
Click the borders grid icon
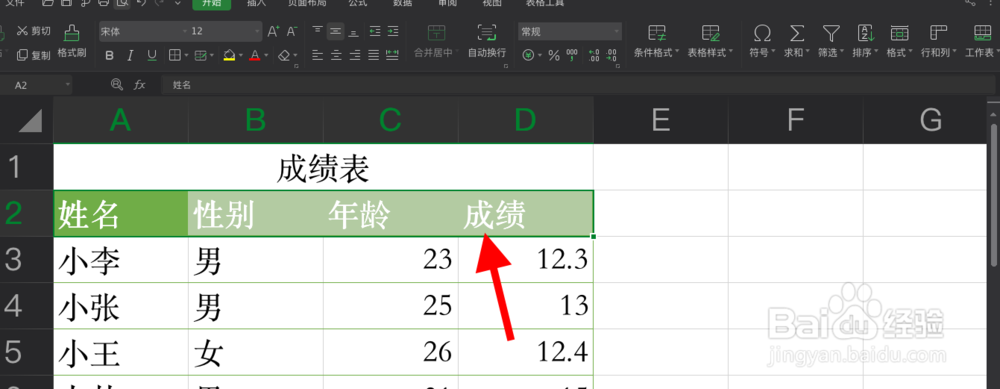(174, 55)
